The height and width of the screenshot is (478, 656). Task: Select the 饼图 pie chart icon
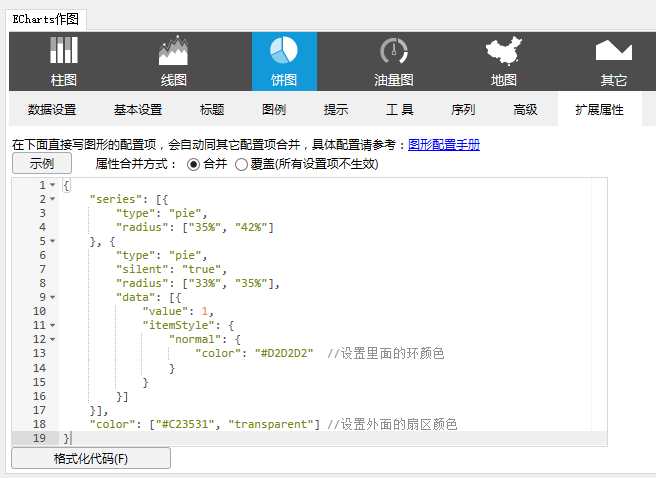pos(284,61)
